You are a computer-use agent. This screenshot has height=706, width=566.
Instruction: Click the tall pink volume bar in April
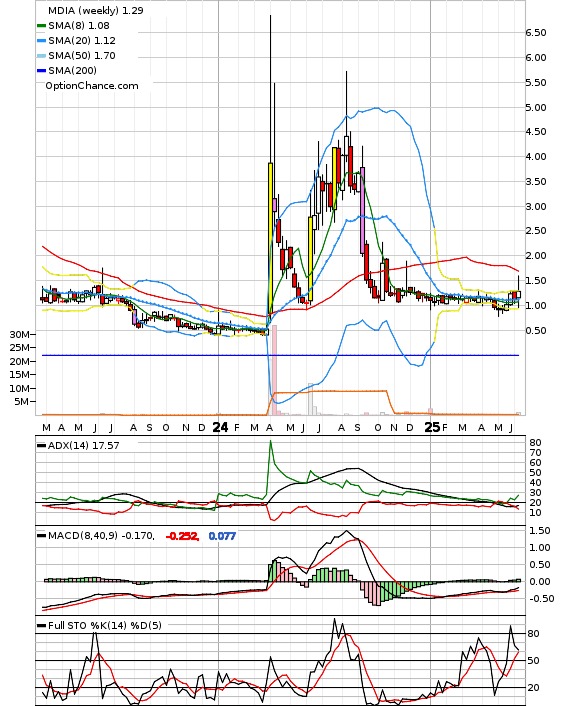coord(274,370)
